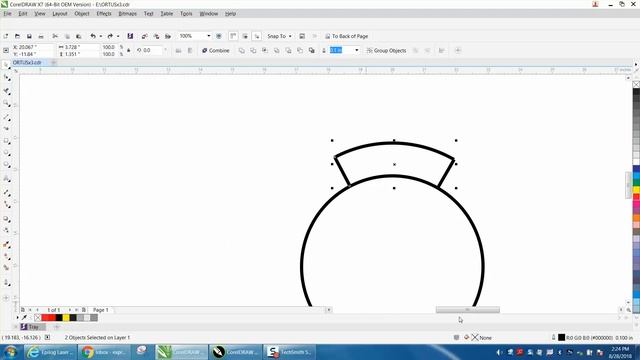Screen dimensions: 640x360
Task: Toggle the lock ratio padlock
Action: tap(129, 51)
